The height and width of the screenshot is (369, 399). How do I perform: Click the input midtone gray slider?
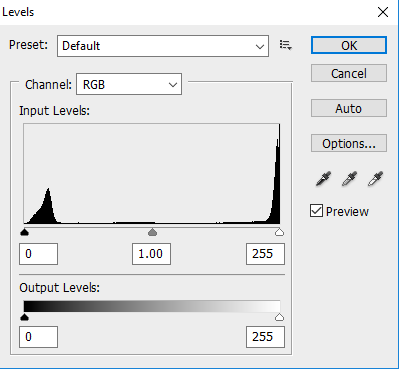(x=152, y=232)
